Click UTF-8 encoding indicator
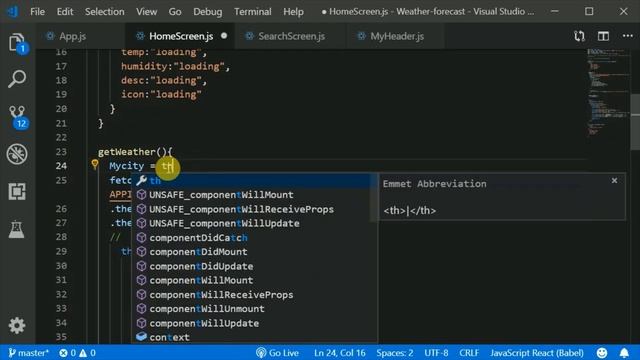The image size is (640, 360). [436, 353]
